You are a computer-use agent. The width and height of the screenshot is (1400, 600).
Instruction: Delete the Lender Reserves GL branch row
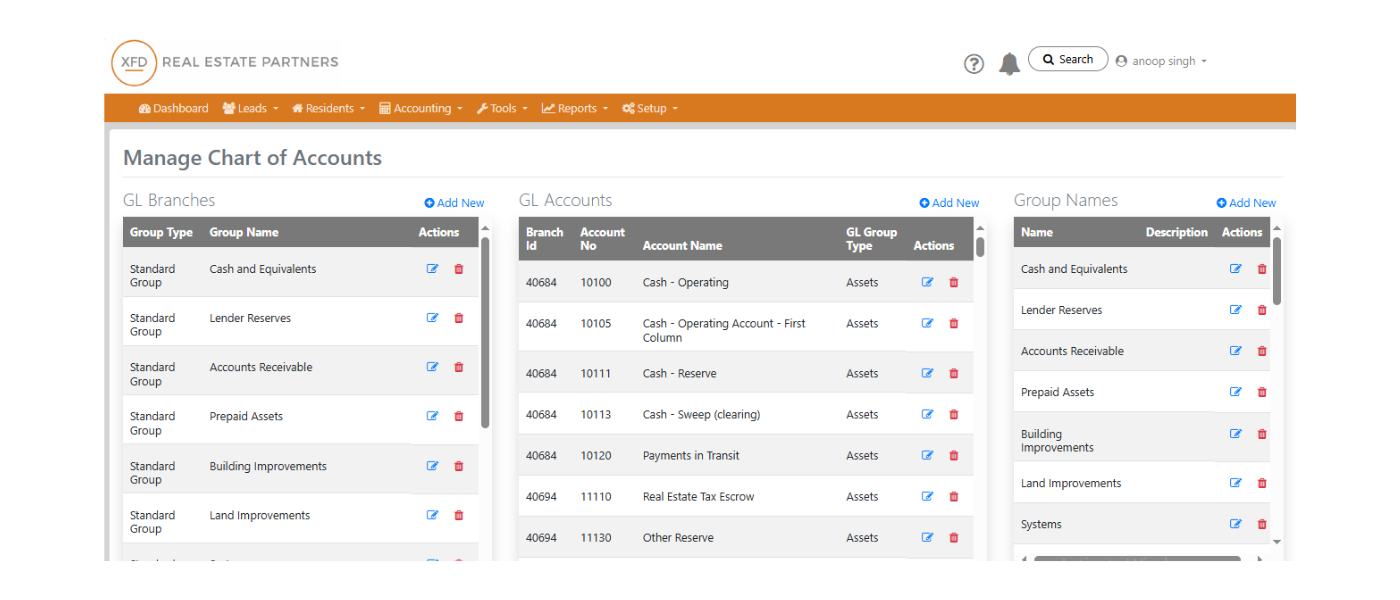[x=459, y=318]
